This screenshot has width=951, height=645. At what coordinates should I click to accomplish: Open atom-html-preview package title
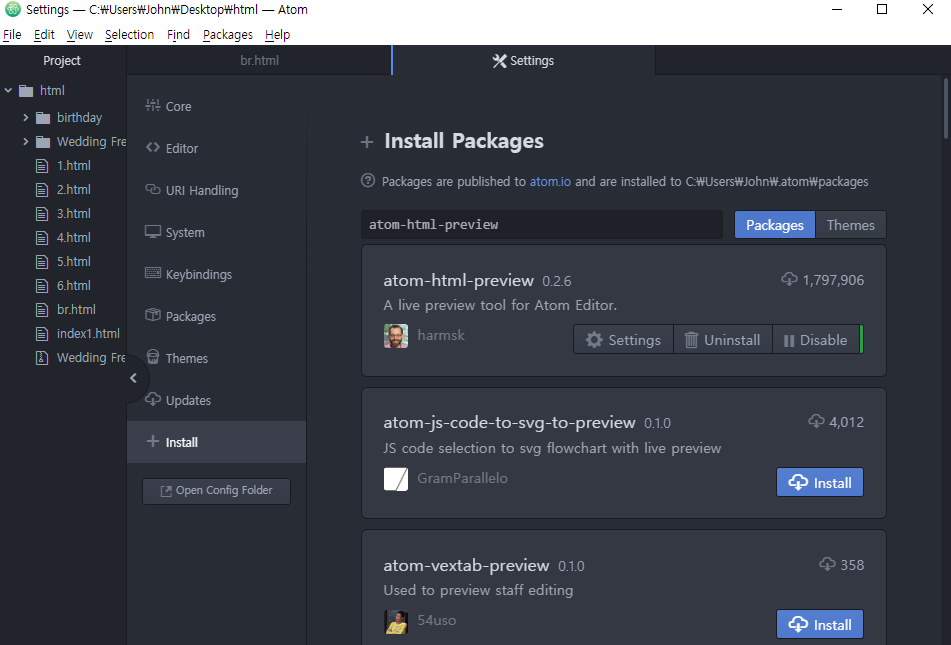coord(459,280)
